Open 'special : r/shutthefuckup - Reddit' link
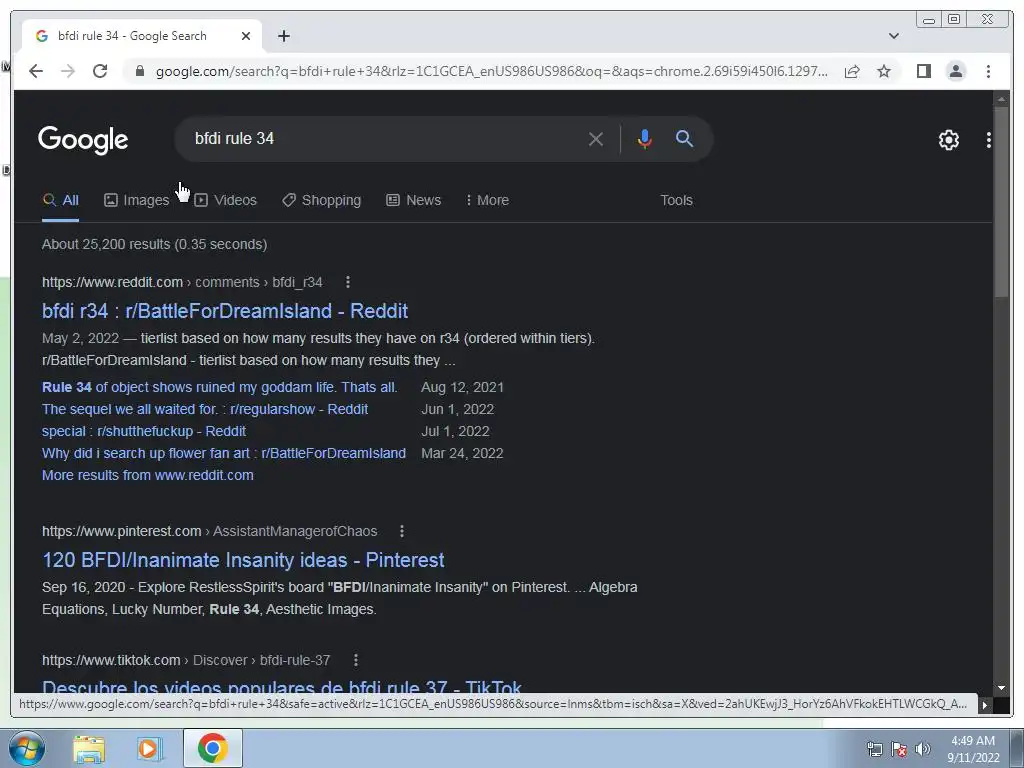The image size is (1024, 768). [x=144, y=432]
